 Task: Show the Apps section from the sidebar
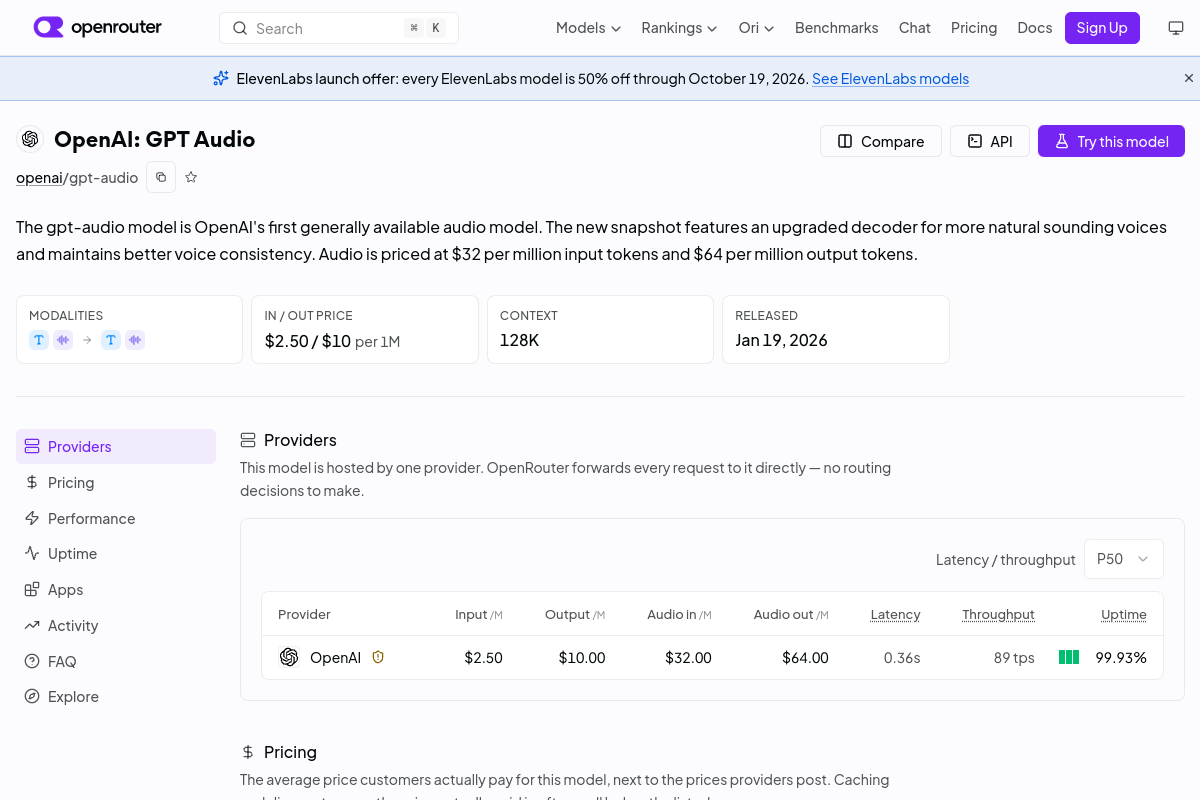tap(116, 589)
